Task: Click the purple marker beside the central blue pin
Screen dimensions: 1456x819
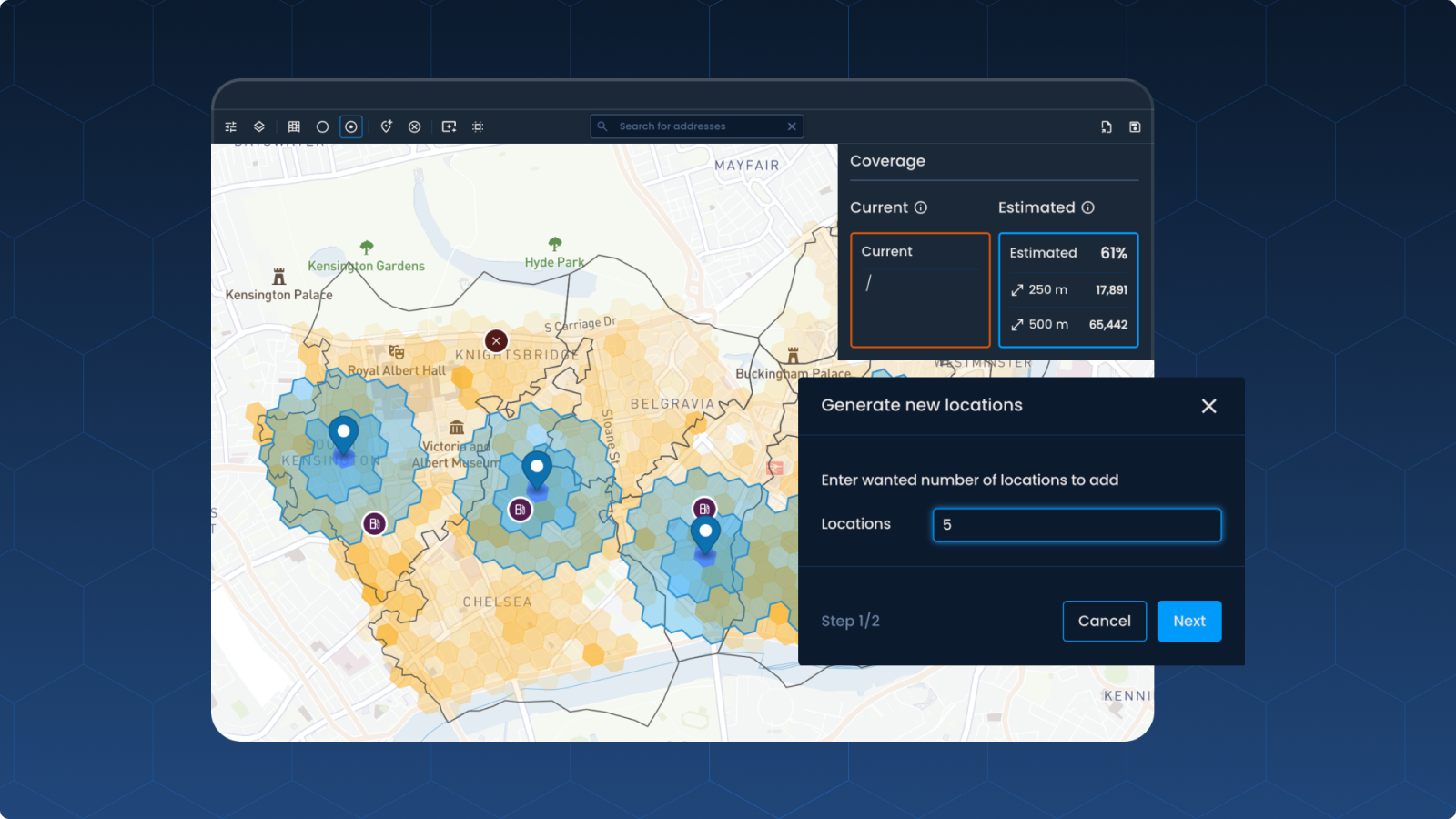Action: coord(520,509)
